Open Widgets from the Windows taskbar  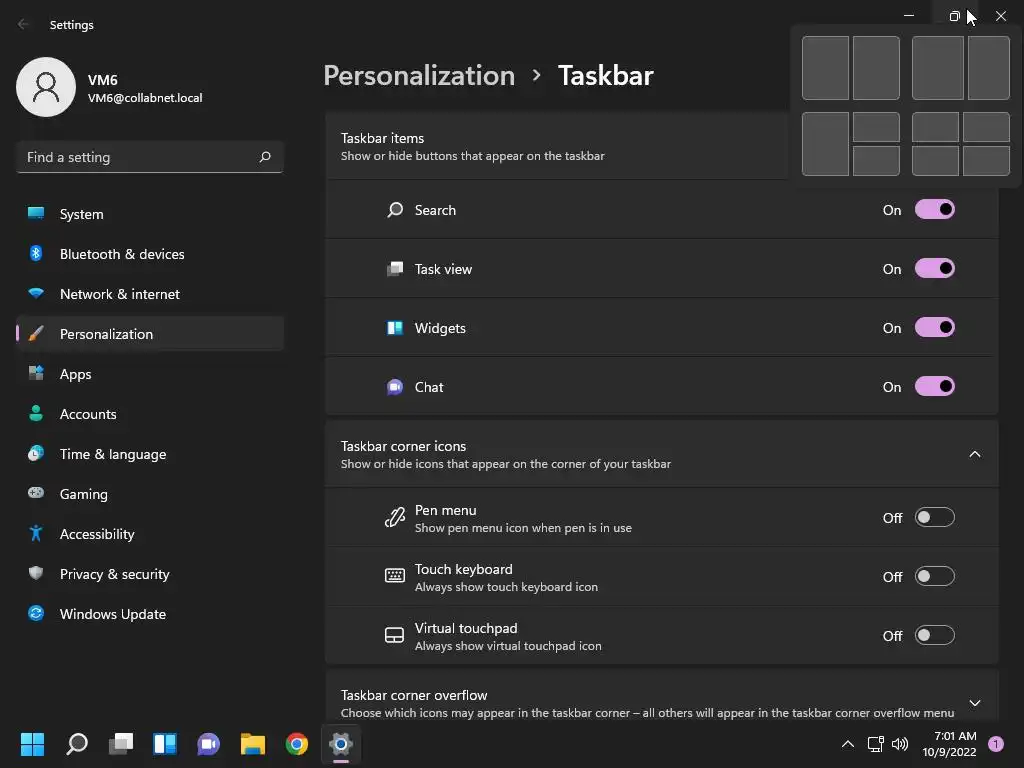coord(165,743)
